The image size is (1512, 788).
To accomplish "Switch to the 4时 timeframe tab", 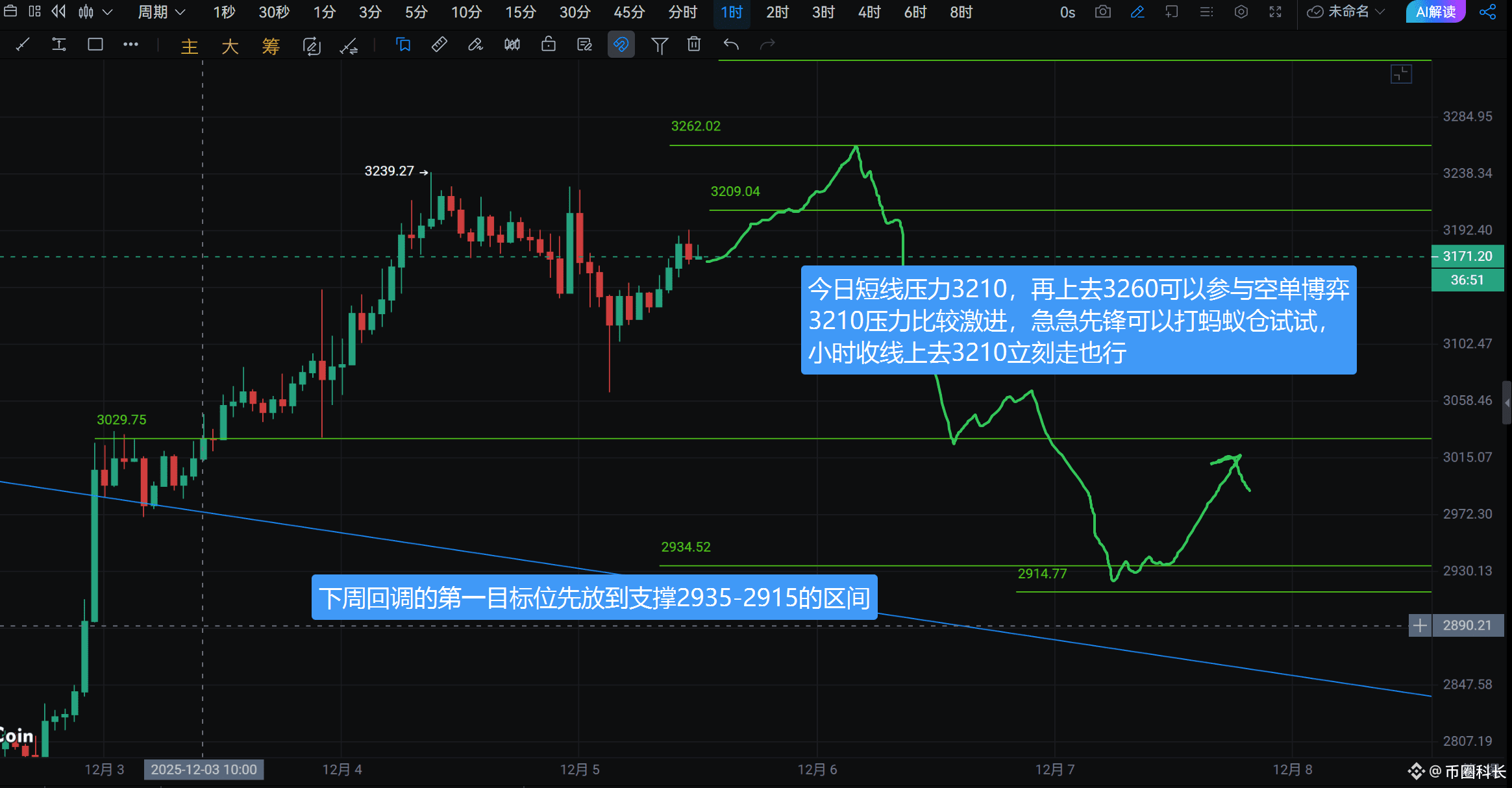I will (869, 12).
